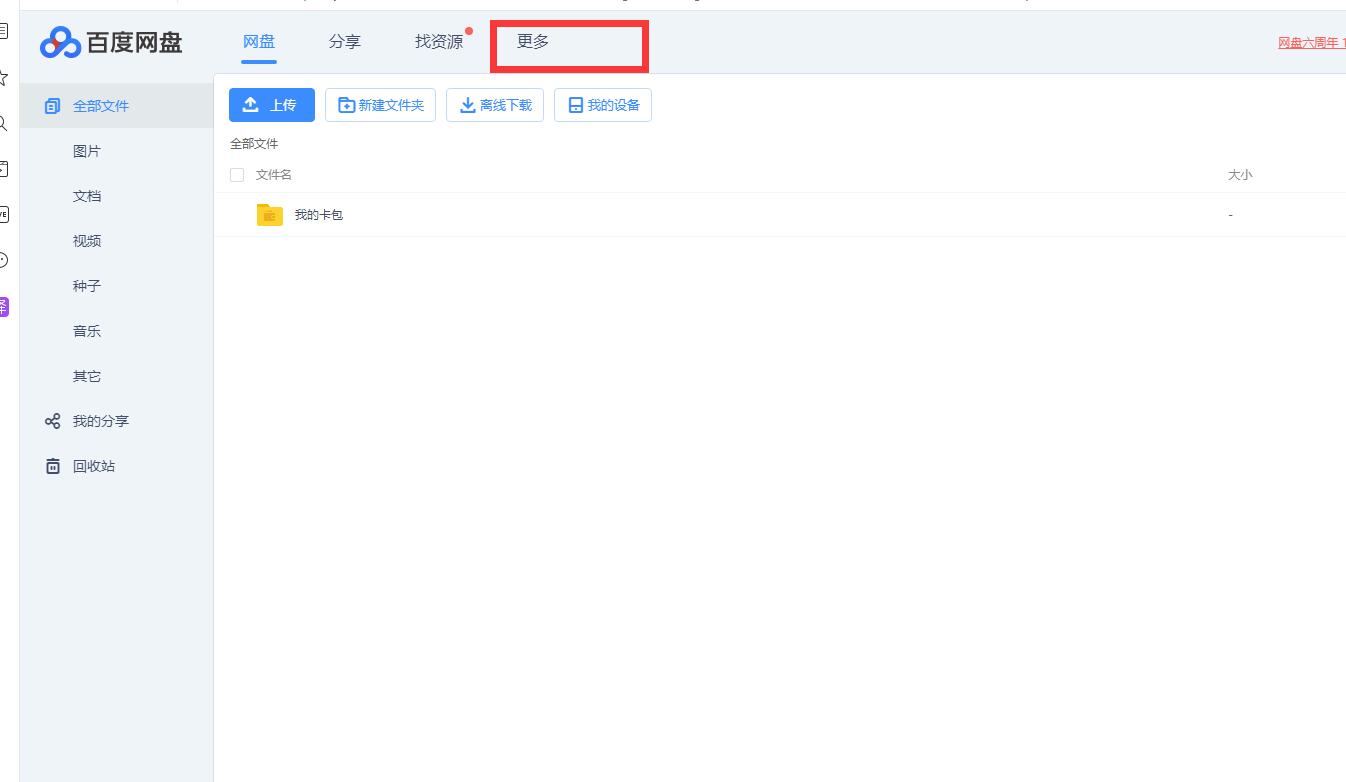
Task: Tick the select-all checkbox beside 文件名
Action: coord(237,175)
